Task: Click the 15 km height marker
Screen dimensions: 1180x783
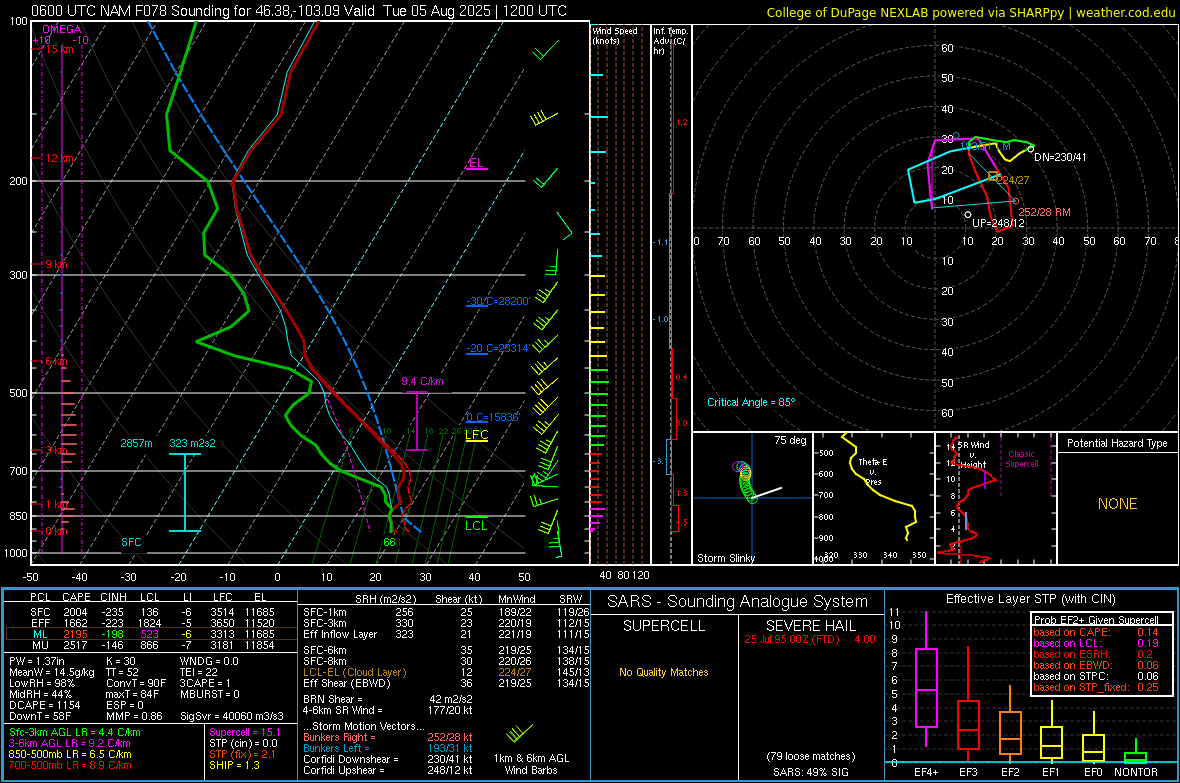Action: [59, 49]
